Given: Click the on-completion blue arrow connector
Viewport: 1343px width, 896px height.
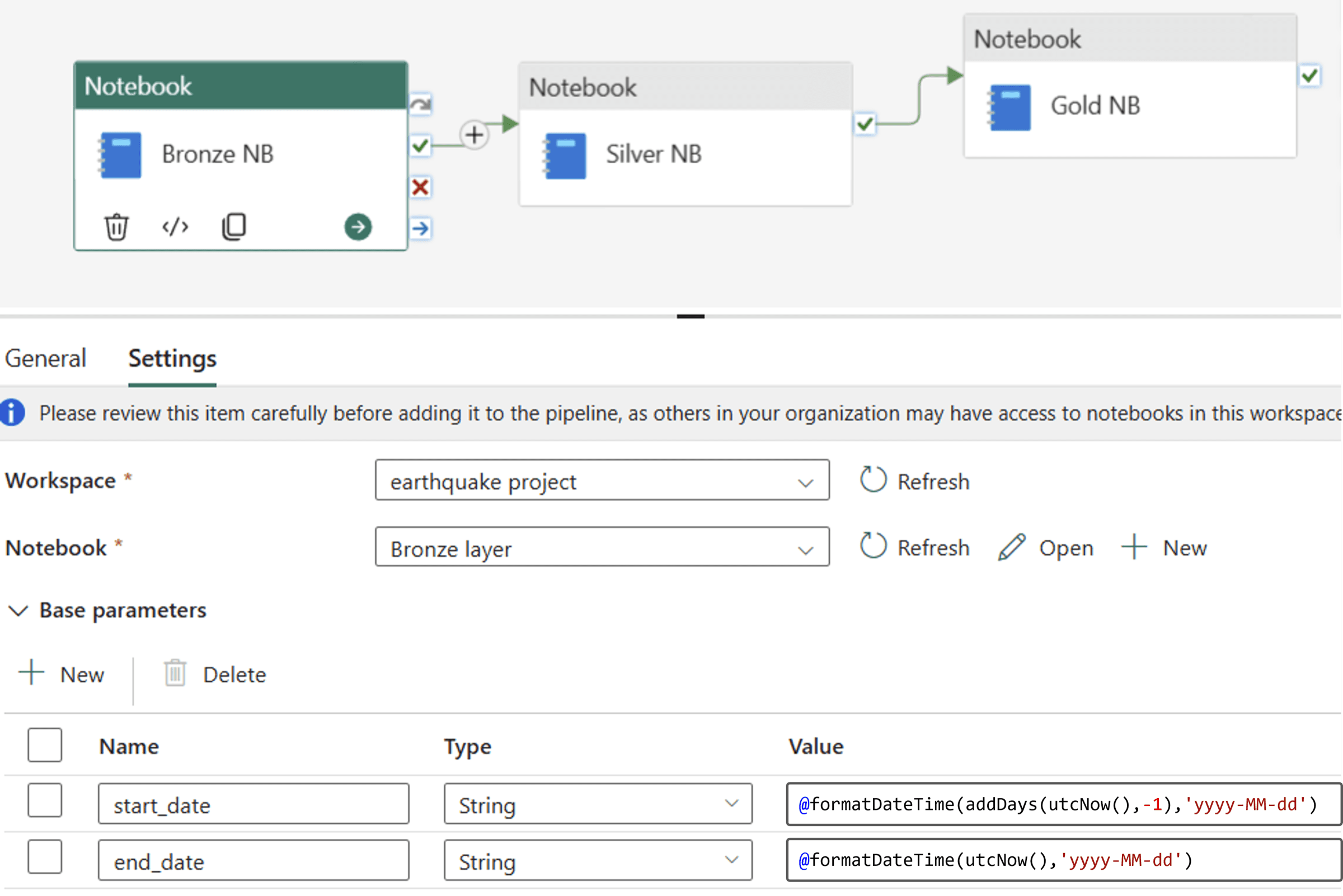Looking at the screenshot, I should click(421, 229).
